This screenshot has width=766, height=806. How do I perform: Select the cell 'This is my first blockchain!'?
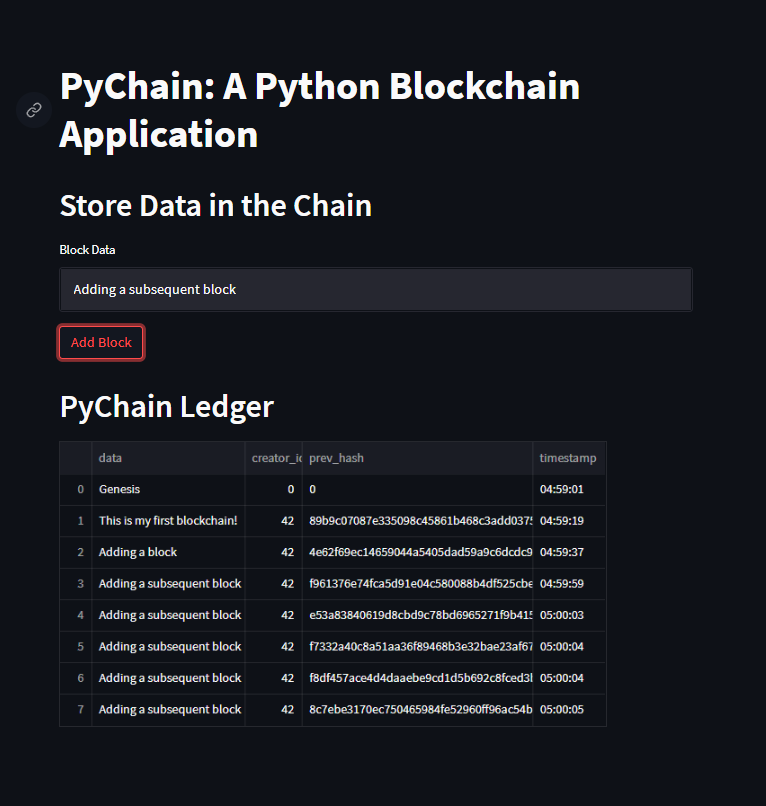coord(167,520)
